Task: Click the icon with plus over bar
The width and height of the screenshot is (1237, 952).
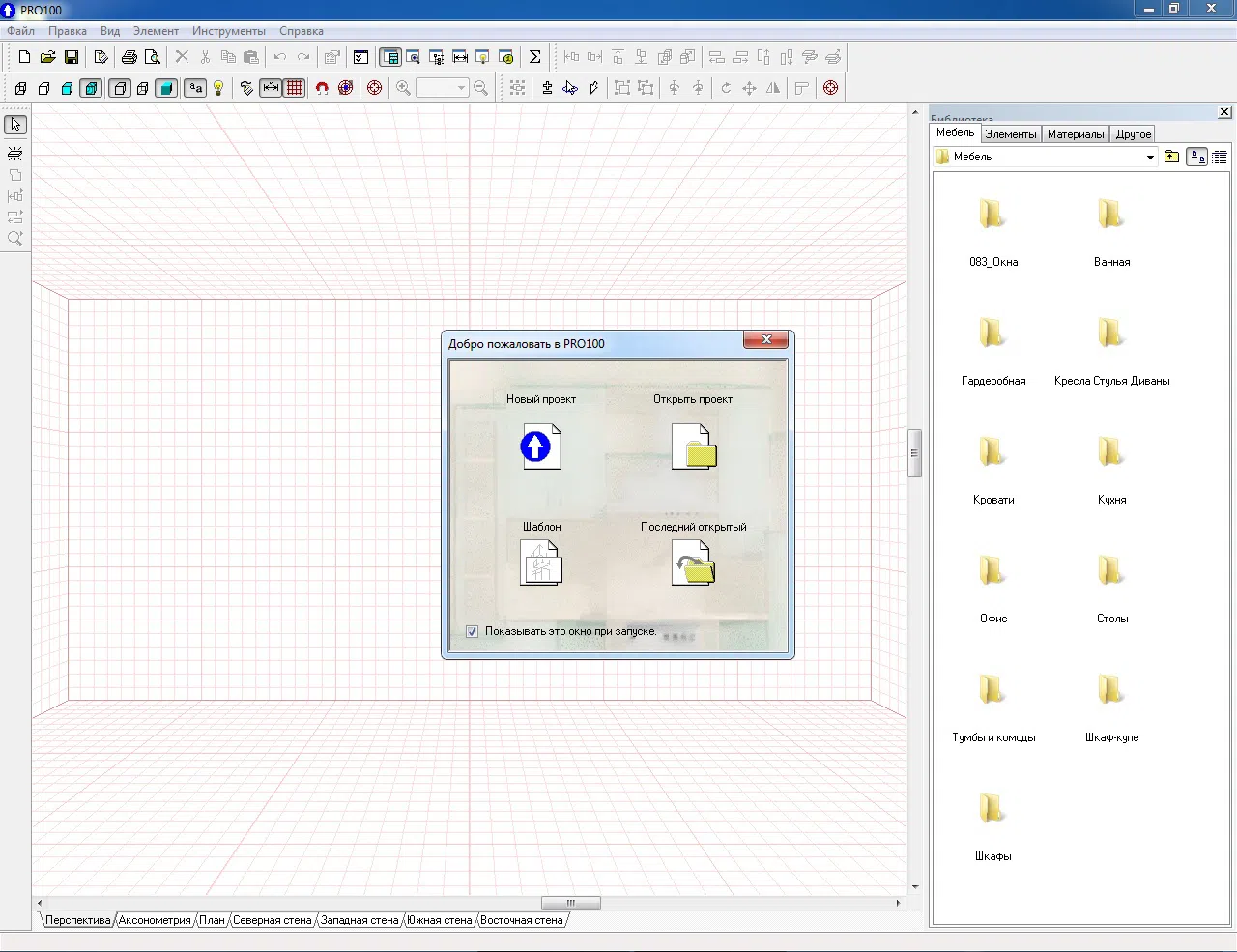Action: tap(547, 88)
